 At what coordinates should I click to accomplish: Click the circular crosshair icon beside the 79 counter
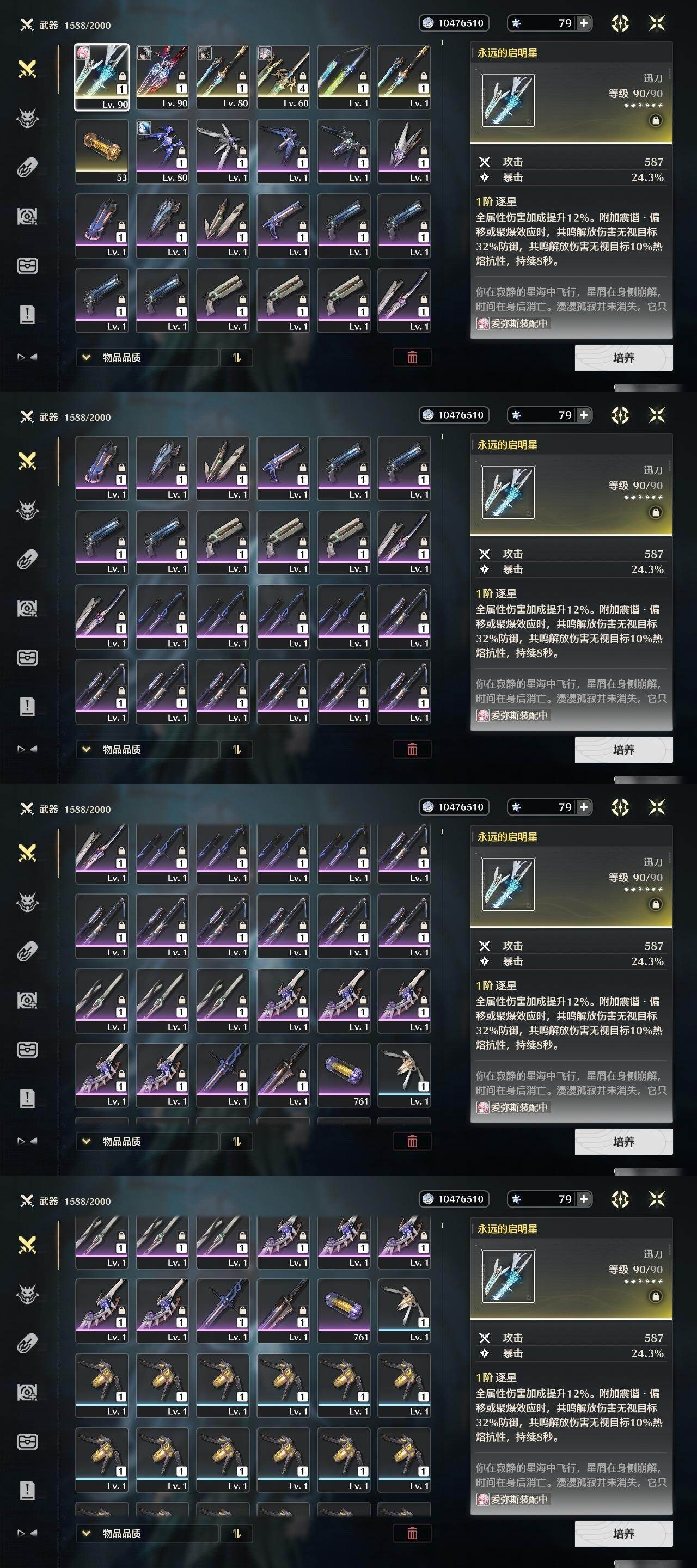(620, 23)
